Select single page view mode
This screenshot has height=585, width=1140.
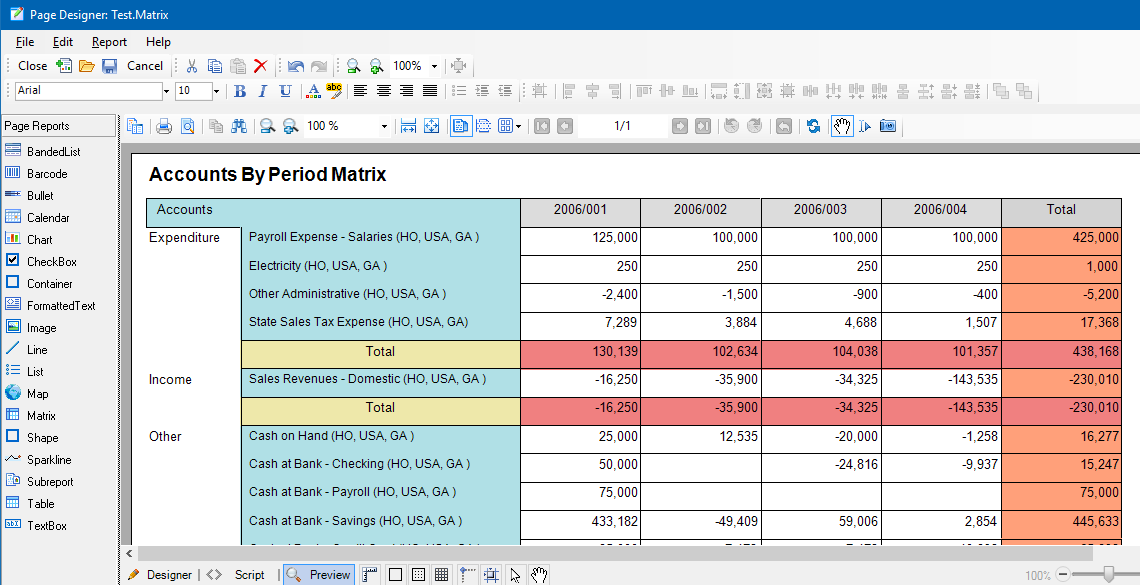click(460, 126)
